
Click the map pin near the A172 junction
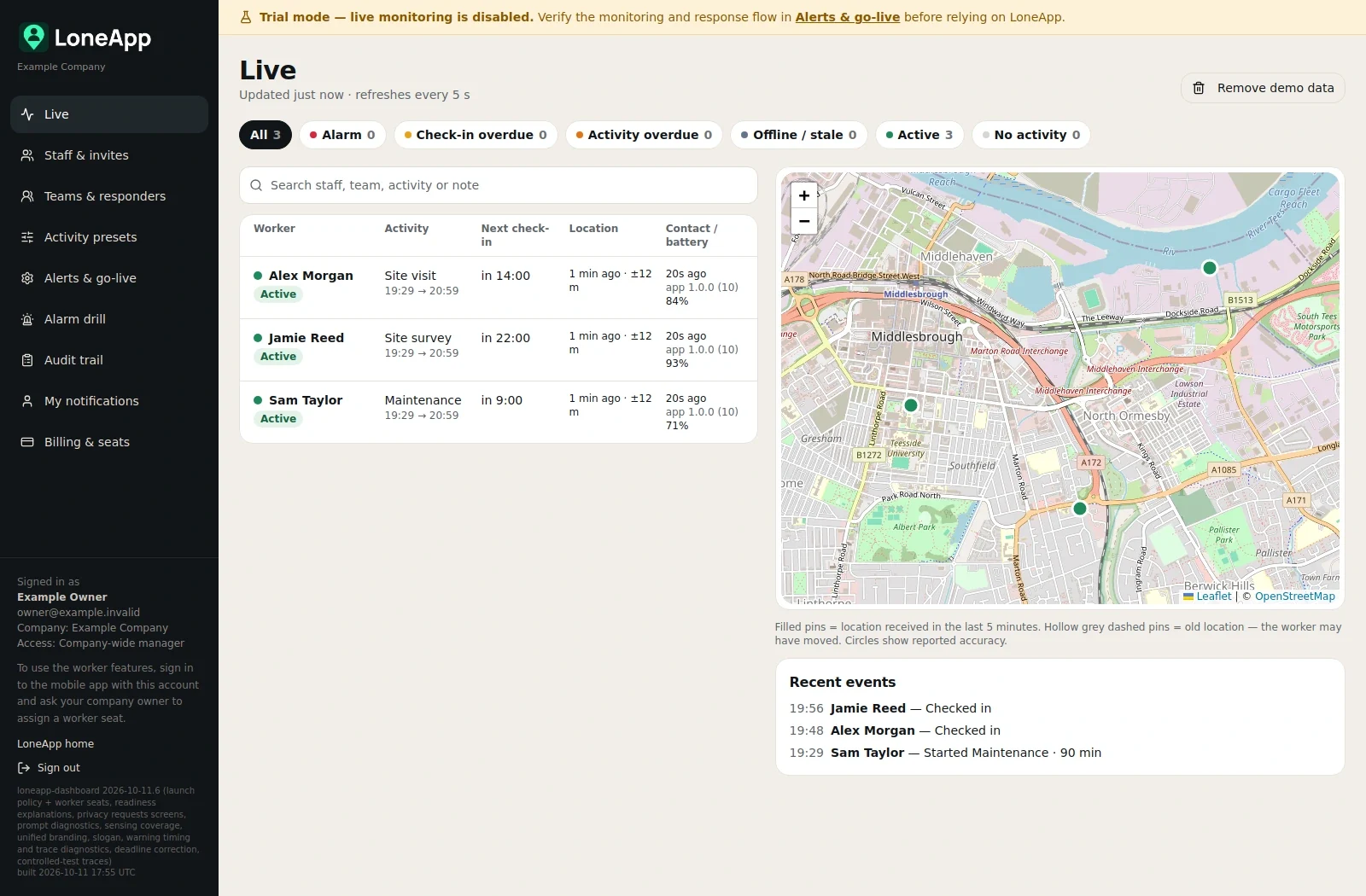(1080, 509)
